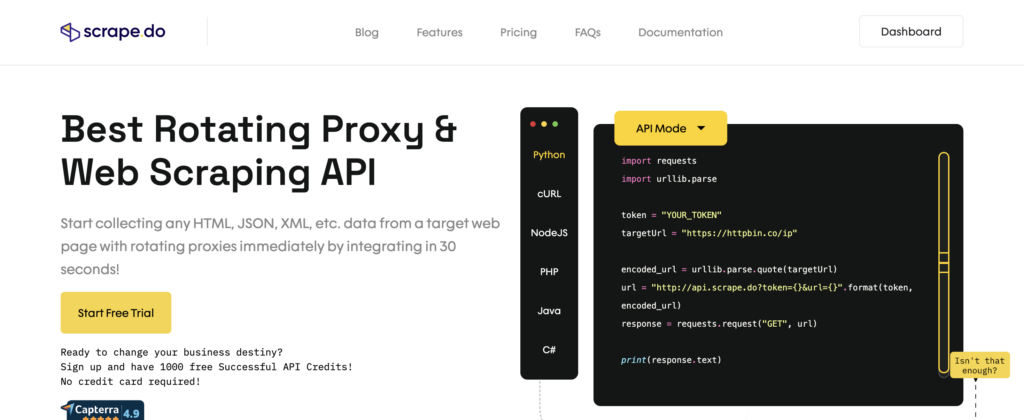Click the "No credit card required!" text
Viewport: 1024px width, 420px height.
click(x=131, y=381)
